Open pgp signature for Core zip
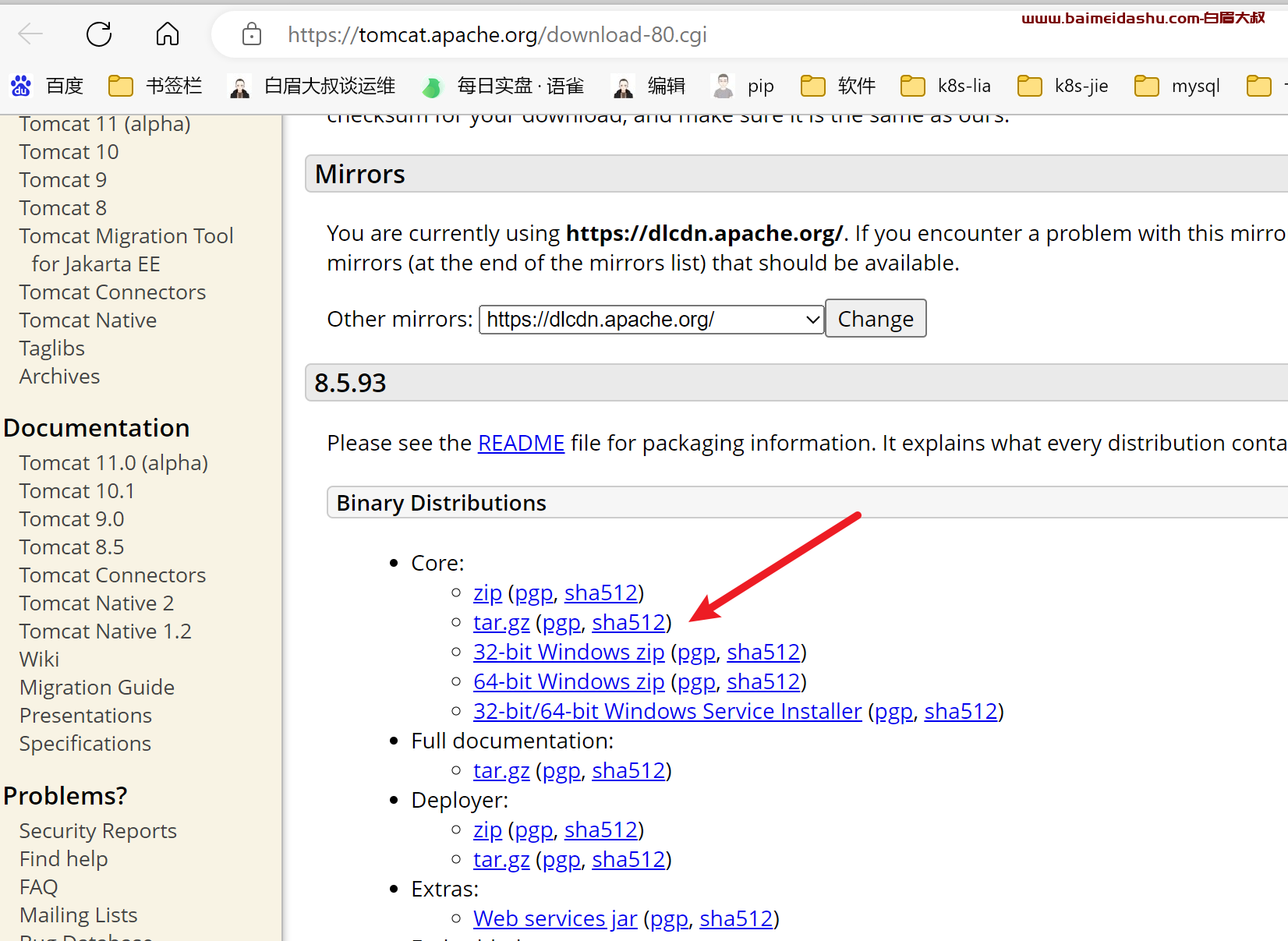Image resolution: width=1288 pixels, height=941 pixels. click(534, 593)
